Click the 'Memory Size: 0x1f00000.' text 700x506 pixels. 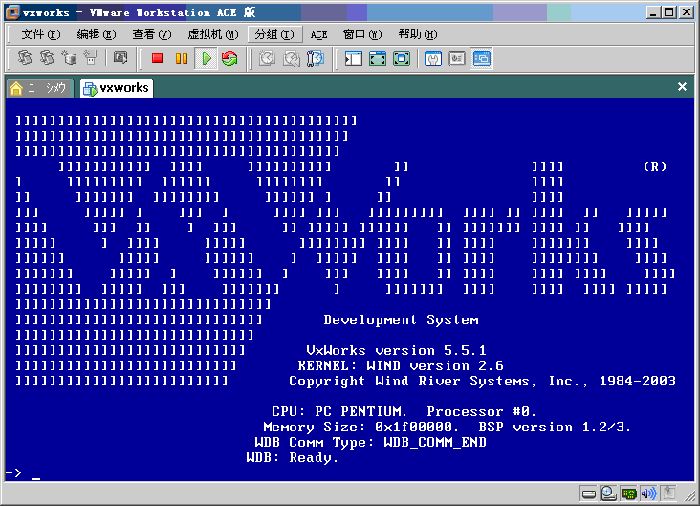point(361,427)
